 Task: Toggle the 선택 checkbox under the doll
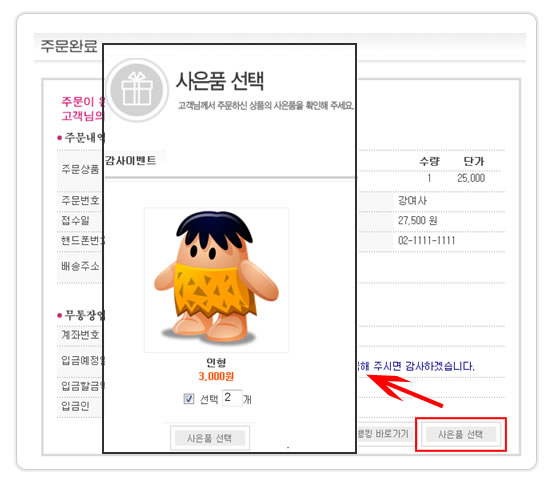pyautogui.click(x=189, y=399)
